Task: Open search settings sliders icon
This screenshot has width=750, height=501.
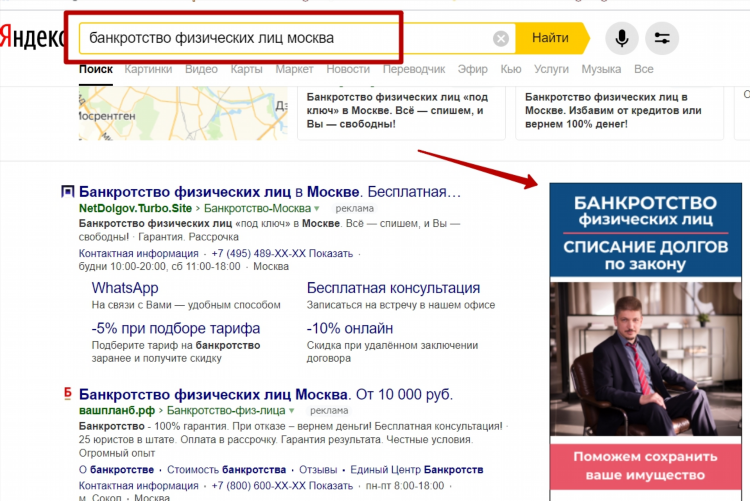Action: 662,38
